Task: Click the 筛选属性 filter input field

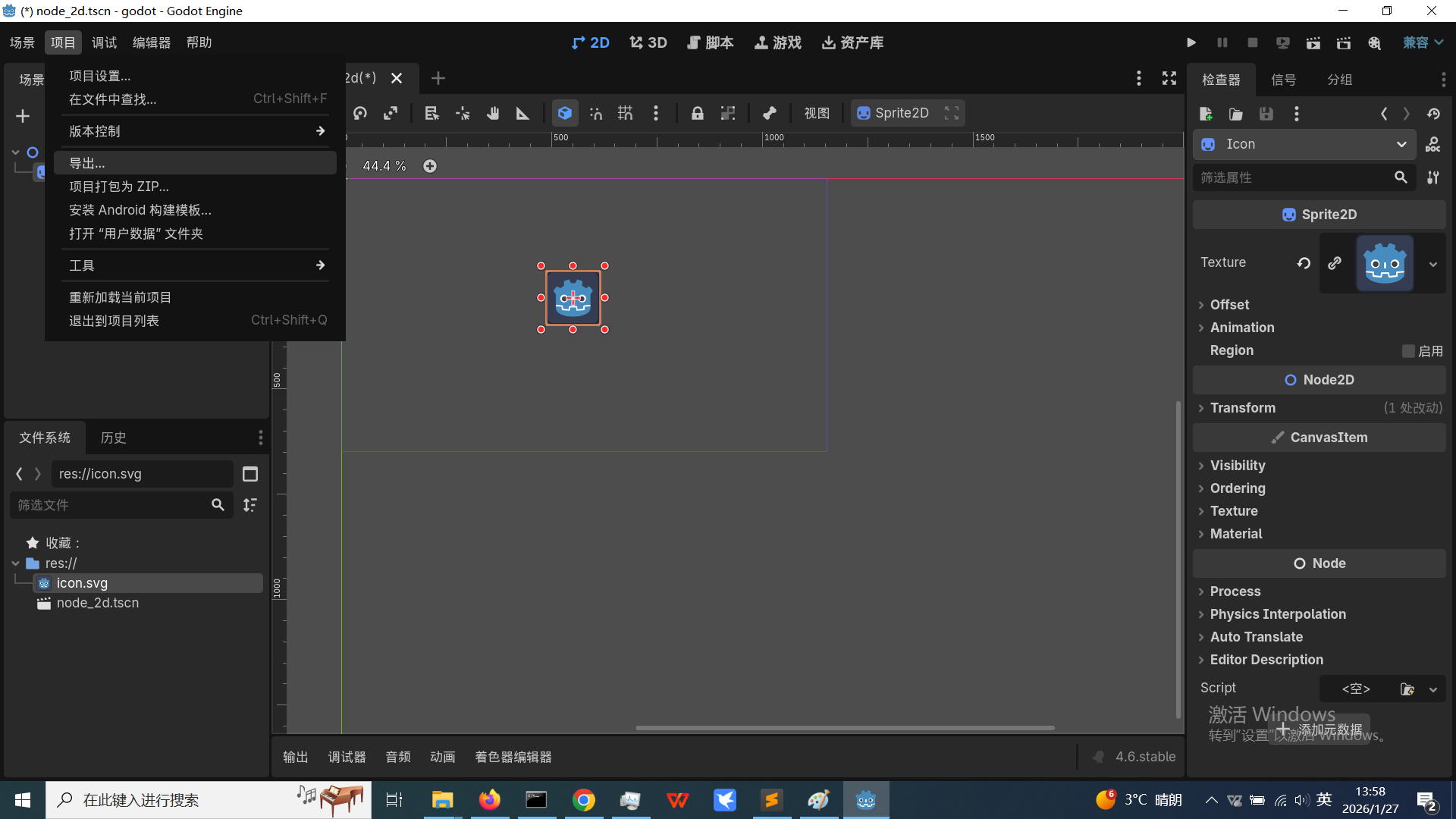Action: tap(1289, 177)
